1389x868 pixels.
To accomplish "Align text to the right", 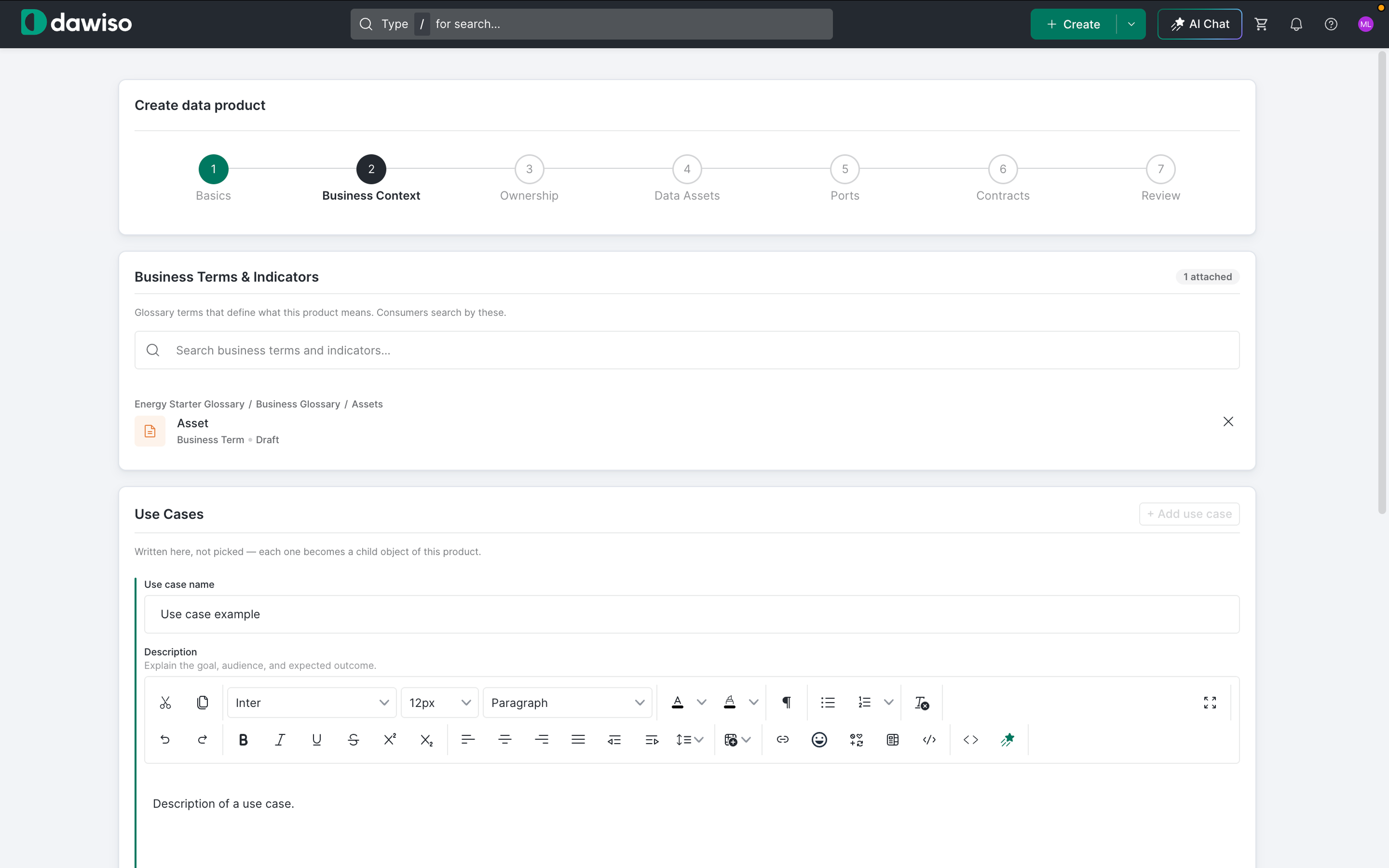I will [x=541, y=739].
